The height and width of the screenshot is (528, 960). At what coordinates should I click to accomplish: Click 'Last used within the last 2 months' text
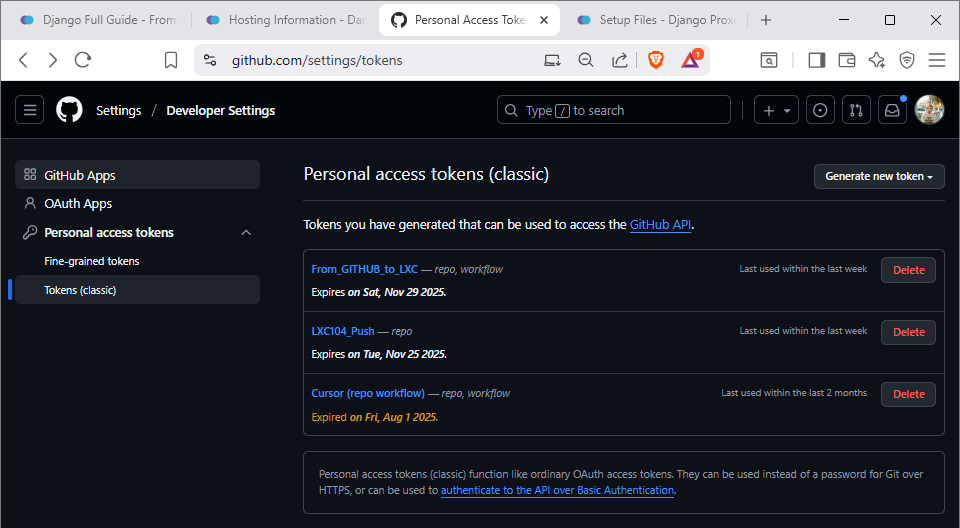coord(794,393)
